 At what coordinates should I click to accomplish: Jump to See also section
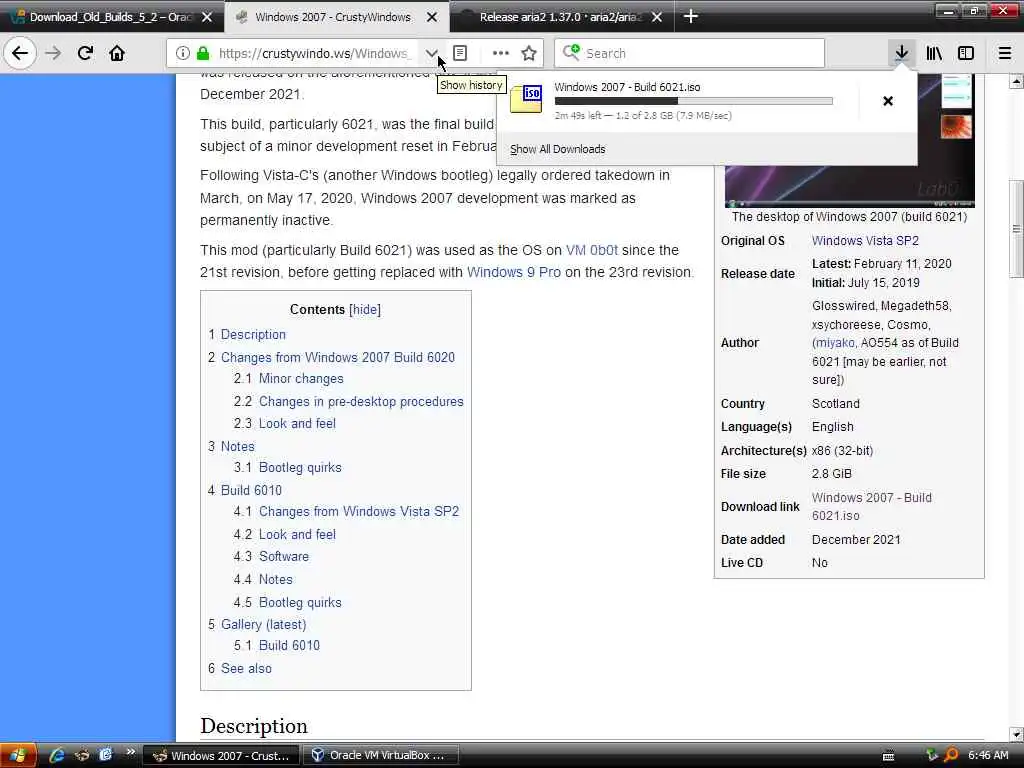pyautogui.click(x=246, y=668)
